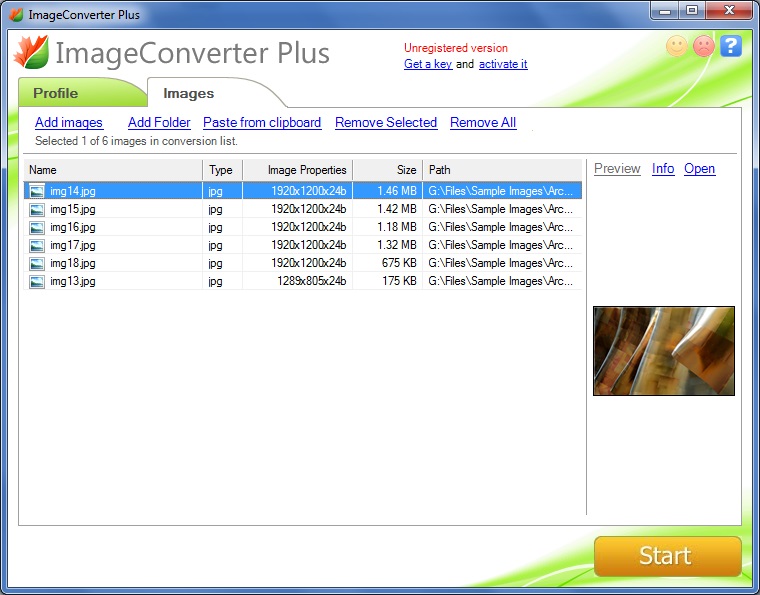Click the ImageConverter Plus leaf logo
Viewport: 760px width, 595px height.
click(x=31, y=51)
